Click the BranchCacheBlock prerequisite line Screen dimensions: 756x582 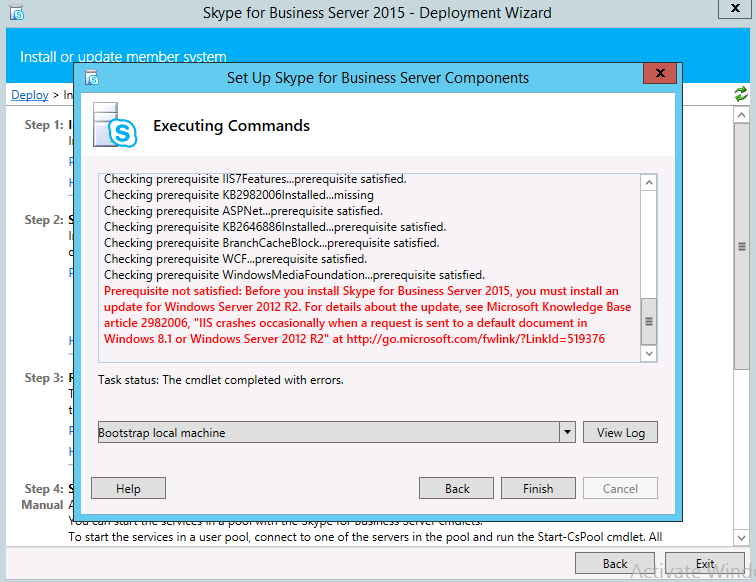(x=271, y=243)
